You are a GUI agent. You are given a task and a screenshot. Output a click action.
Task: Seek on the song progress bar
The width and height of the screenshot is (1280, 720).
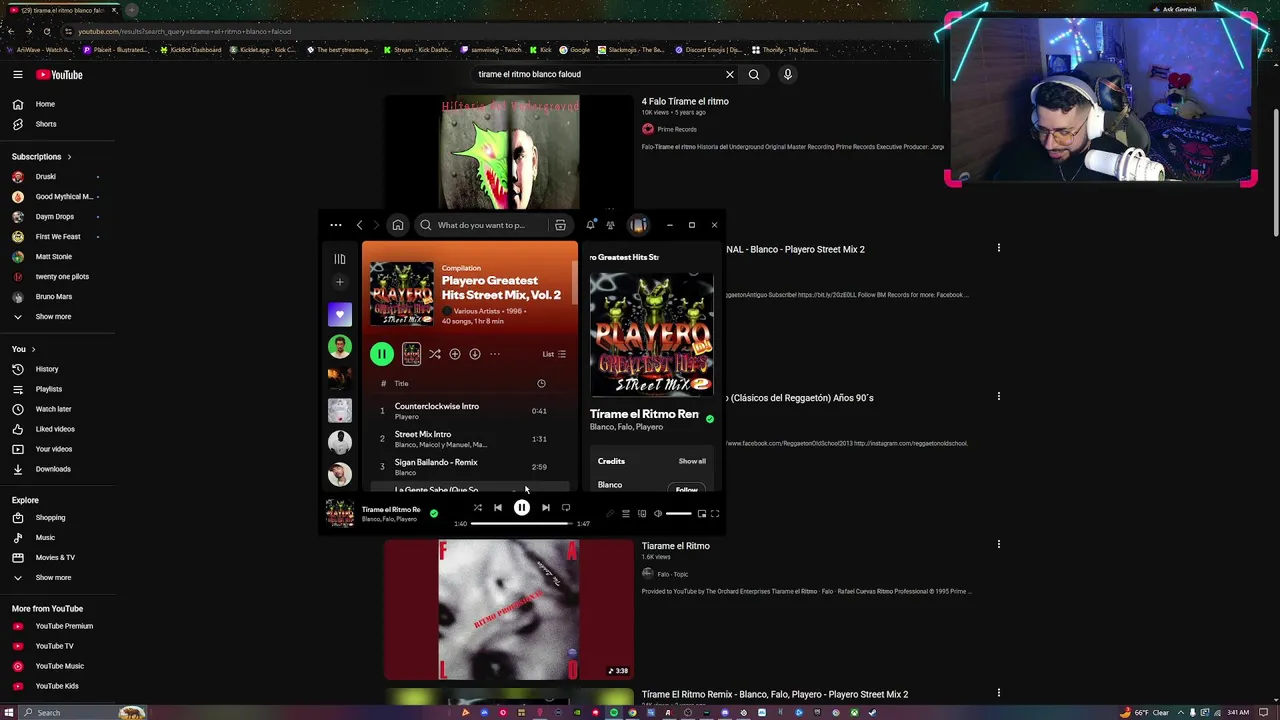coord(521,523)
